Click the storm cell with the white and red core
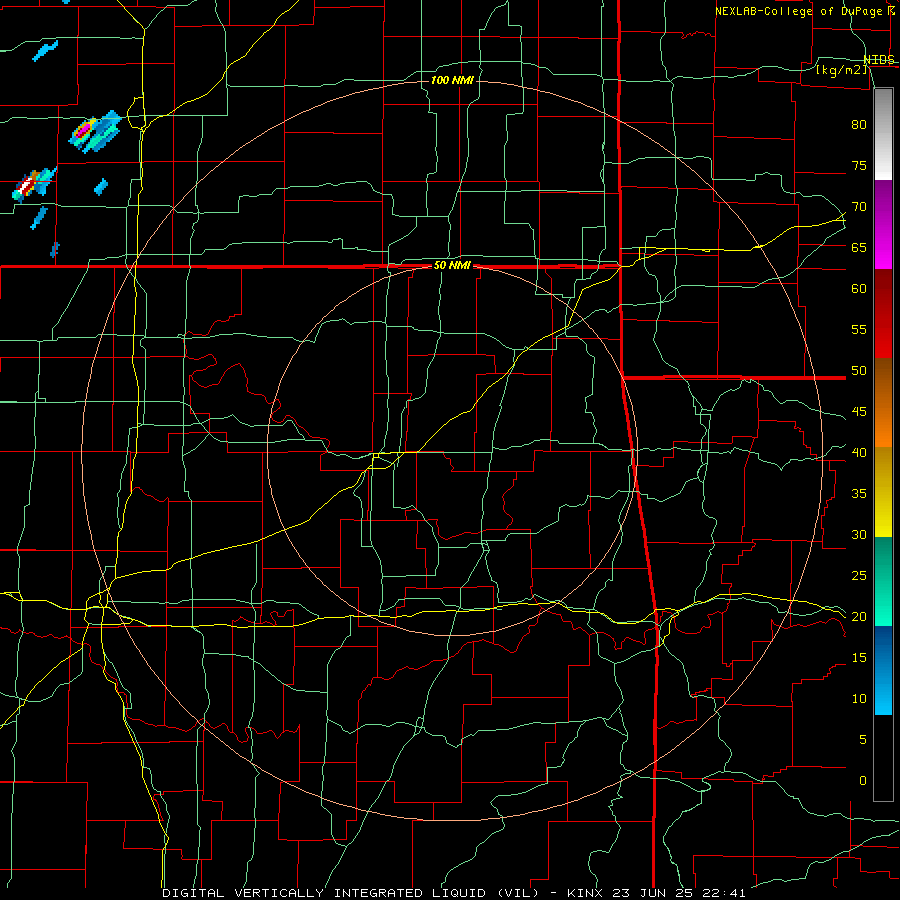Screen dimensions: 900x900 tap(34, 184)
